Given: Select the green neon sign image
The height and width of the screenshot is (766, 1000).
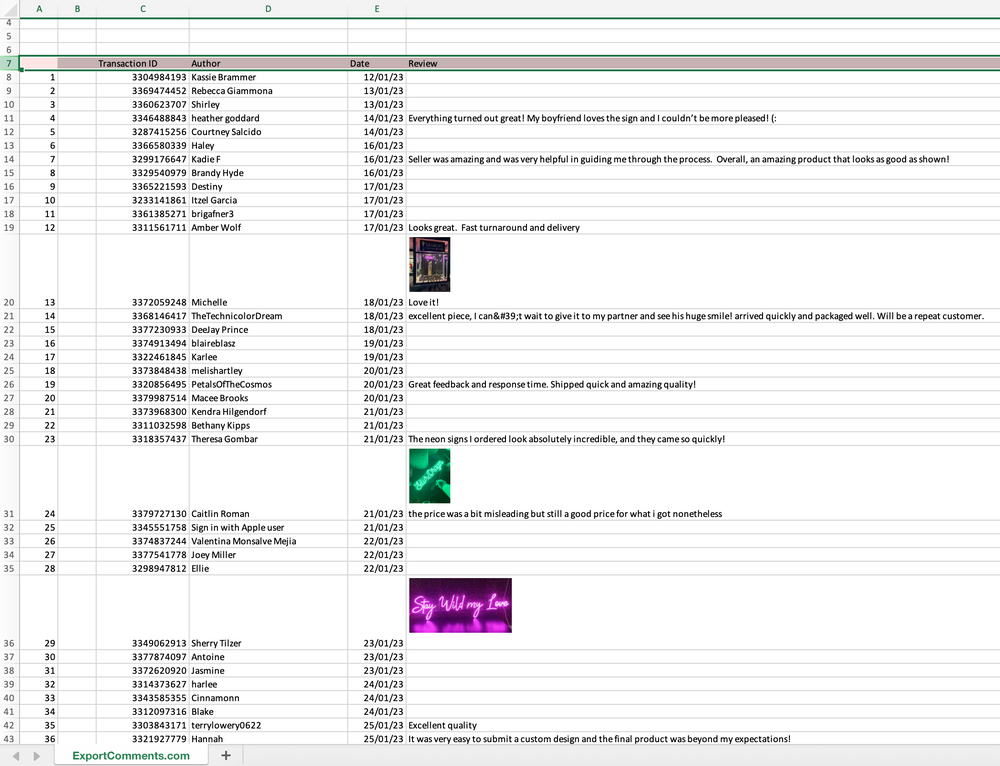Looking at the screenshot, I should (x=429, y=476).
